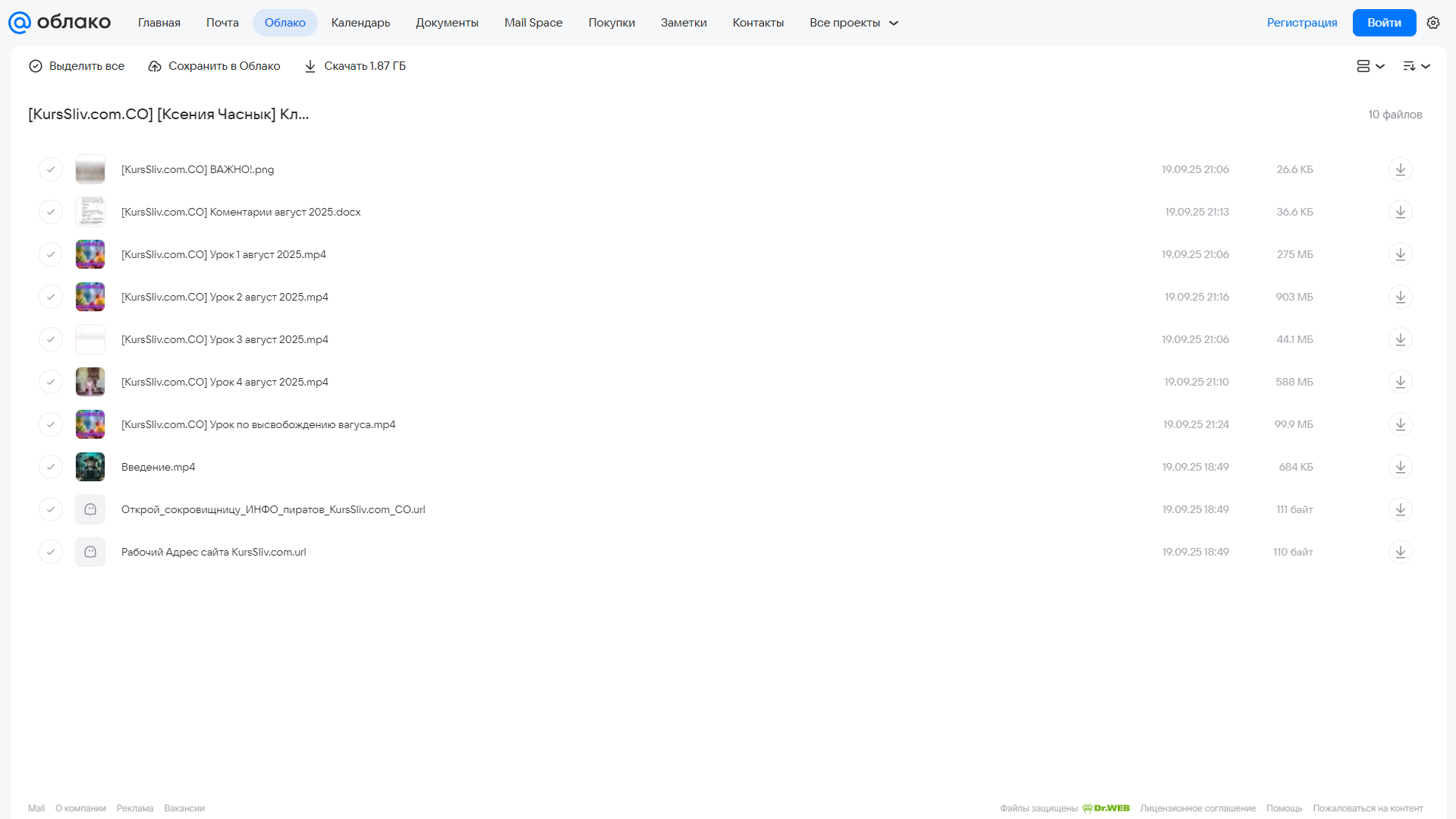
Task: Check the Открой_сокровищницу url file checkbox
Action: [x=51, y=509]
